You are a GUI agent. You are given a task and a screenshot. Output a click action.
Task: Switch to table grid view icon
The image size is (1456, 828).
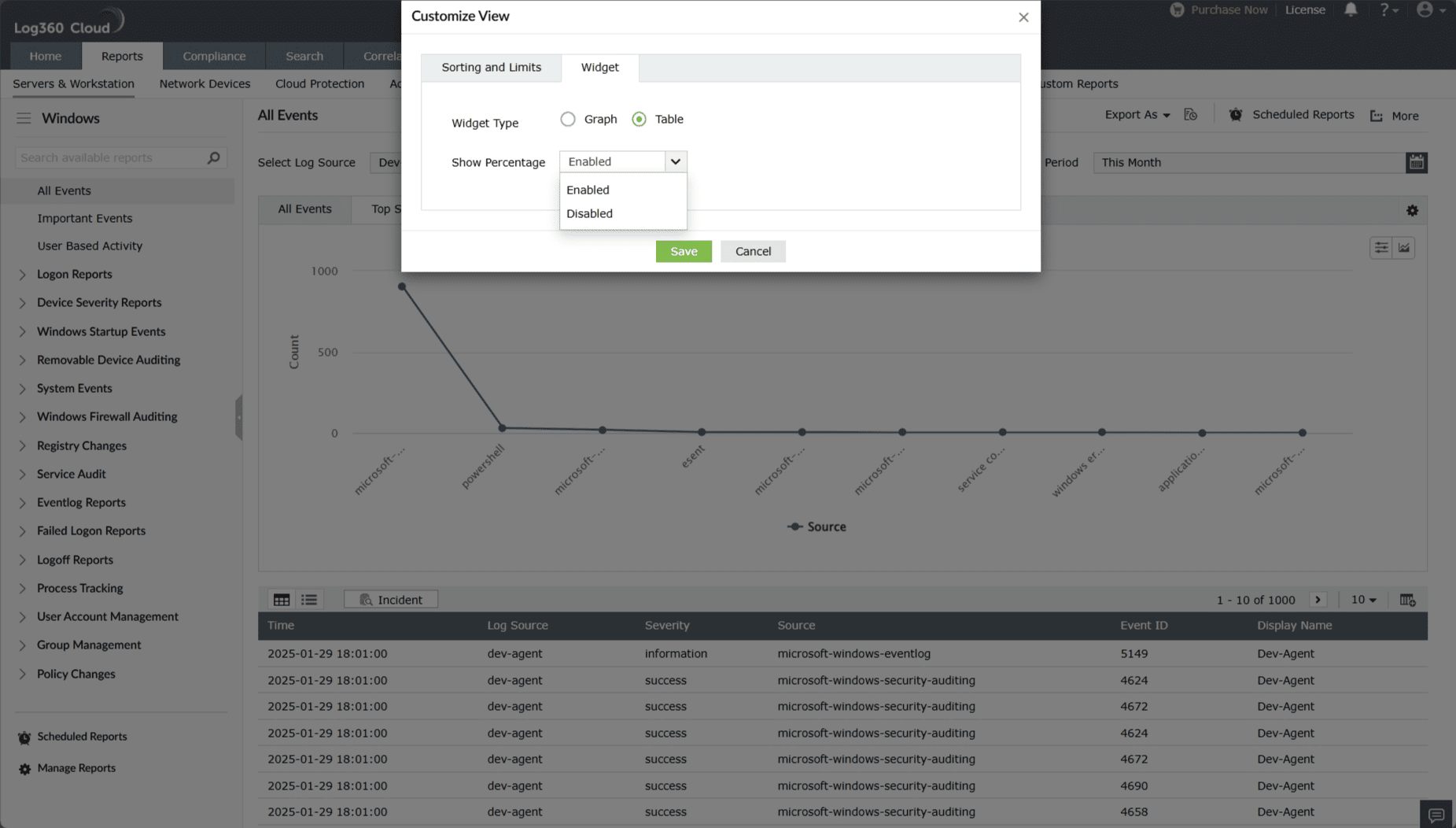click(x=282, y=600)
